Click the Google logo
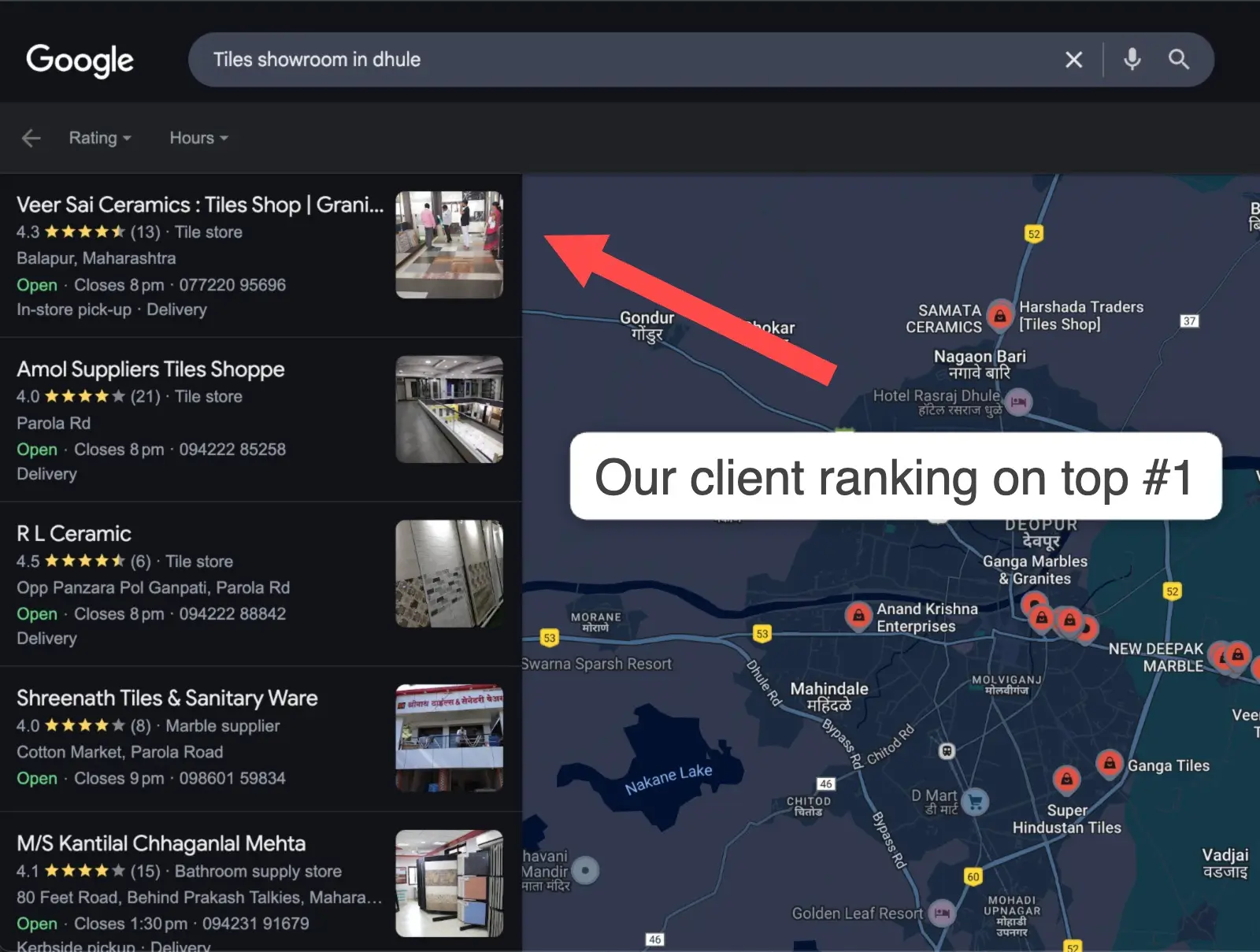This screenshot has height=952, width=1260. coord(80,60)
